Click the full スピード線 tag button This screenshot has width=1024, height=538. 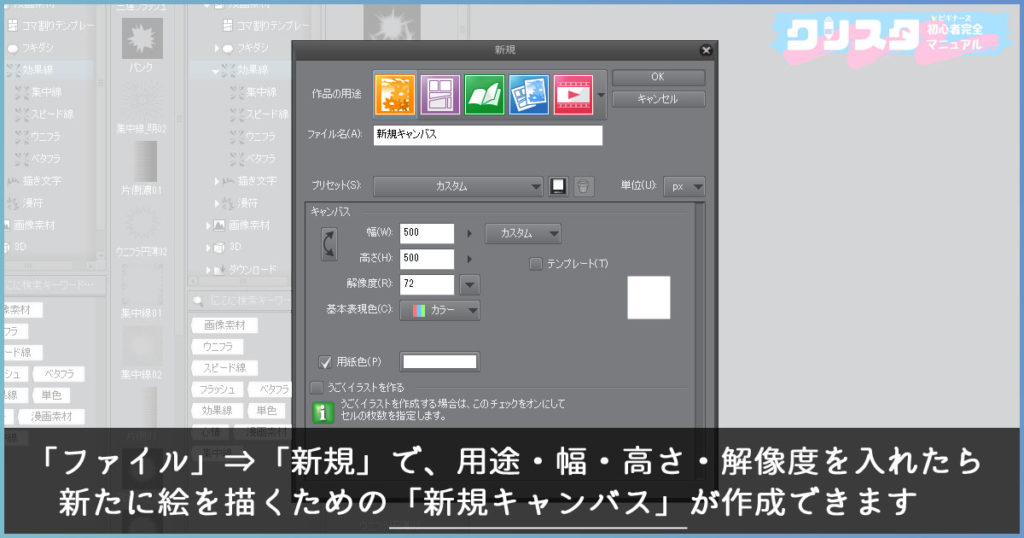[x=225, y=368]
